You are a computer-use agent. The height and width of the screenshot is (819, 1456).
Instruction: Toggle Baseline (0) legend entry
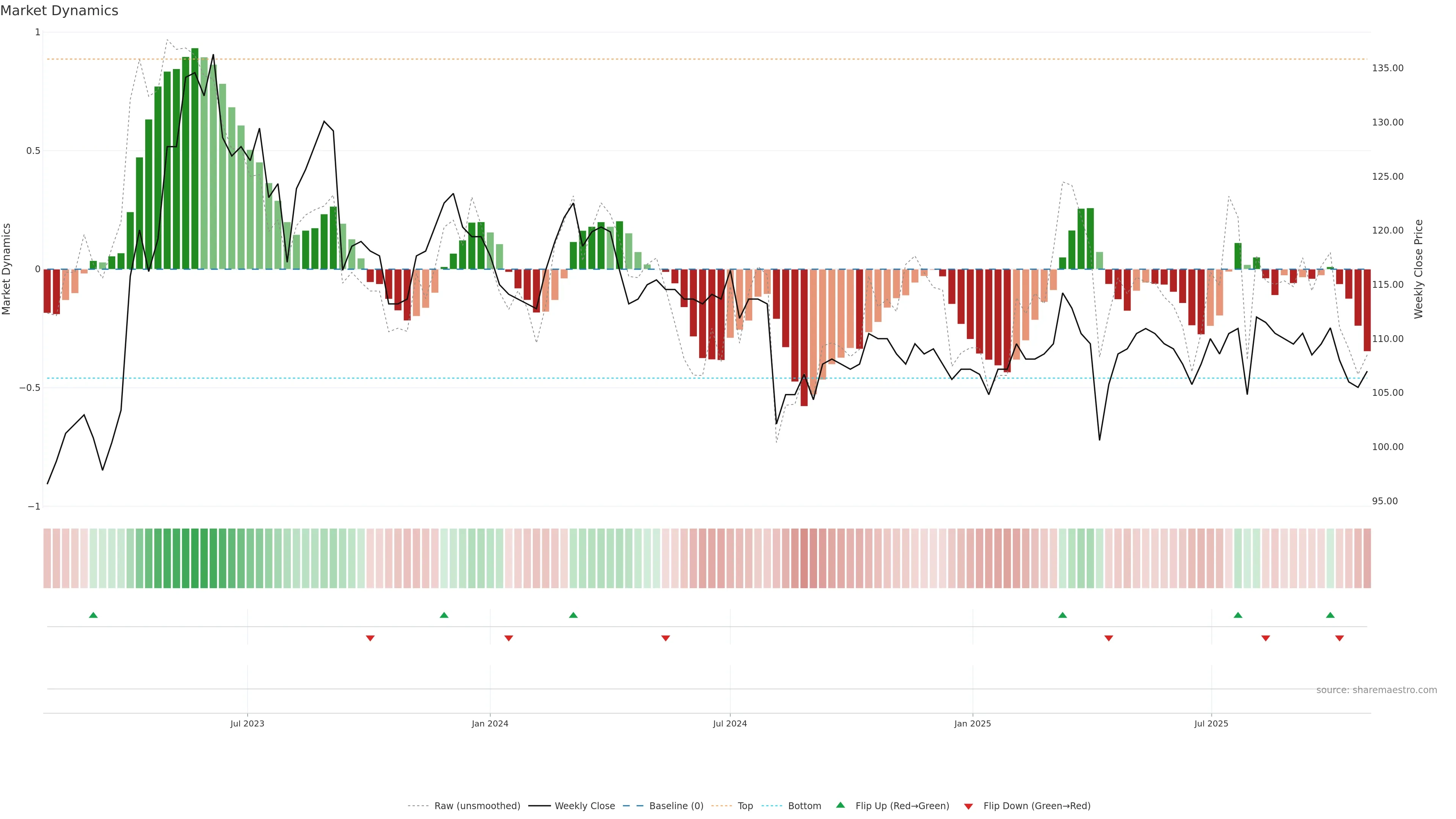pos(676,806)
